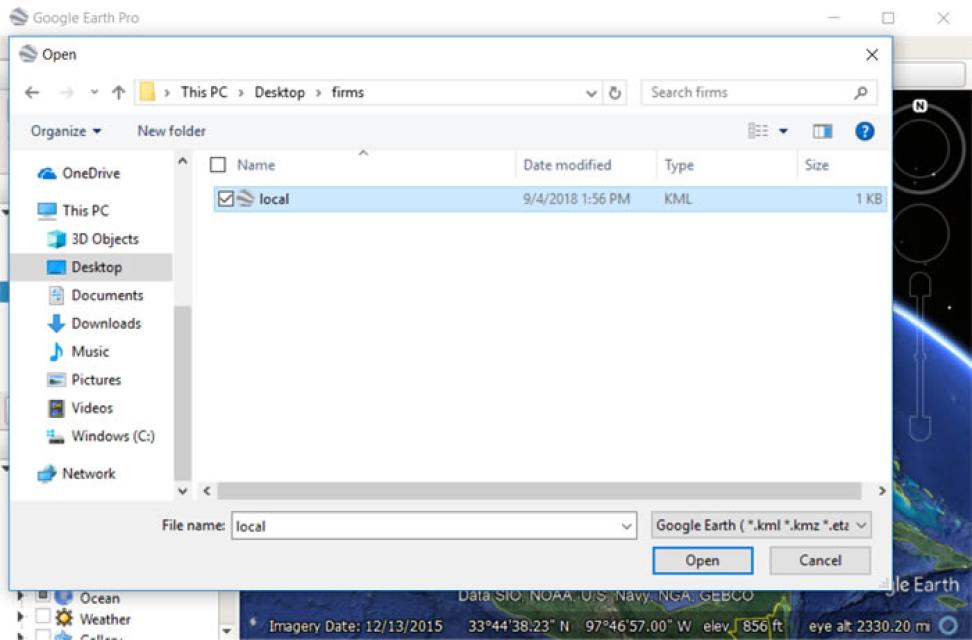The image size is (972, 640).
Task: Select Desktop in the navigation pane
Action: click(91, 267)
